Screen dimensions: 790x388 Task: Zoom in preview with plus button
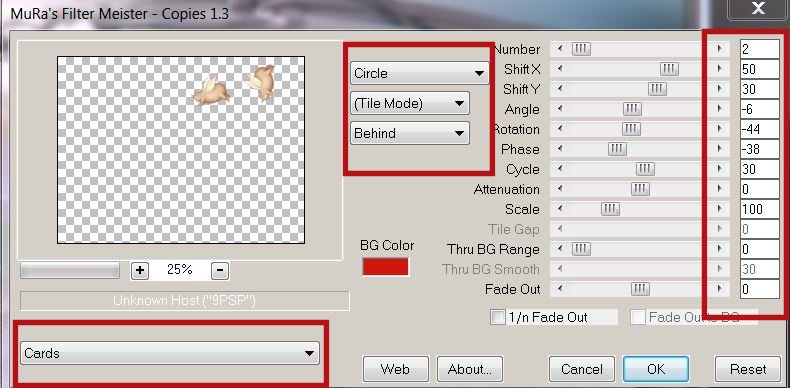pyautogui.click(x=140, y=271)
